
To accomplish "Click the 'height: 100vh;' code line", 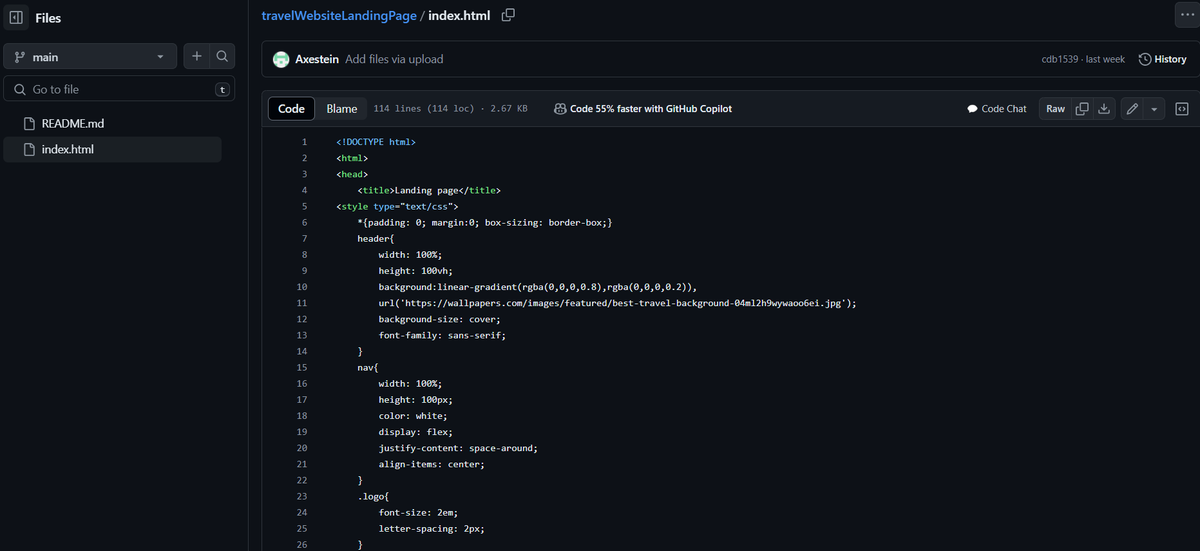I will (415, 271).
